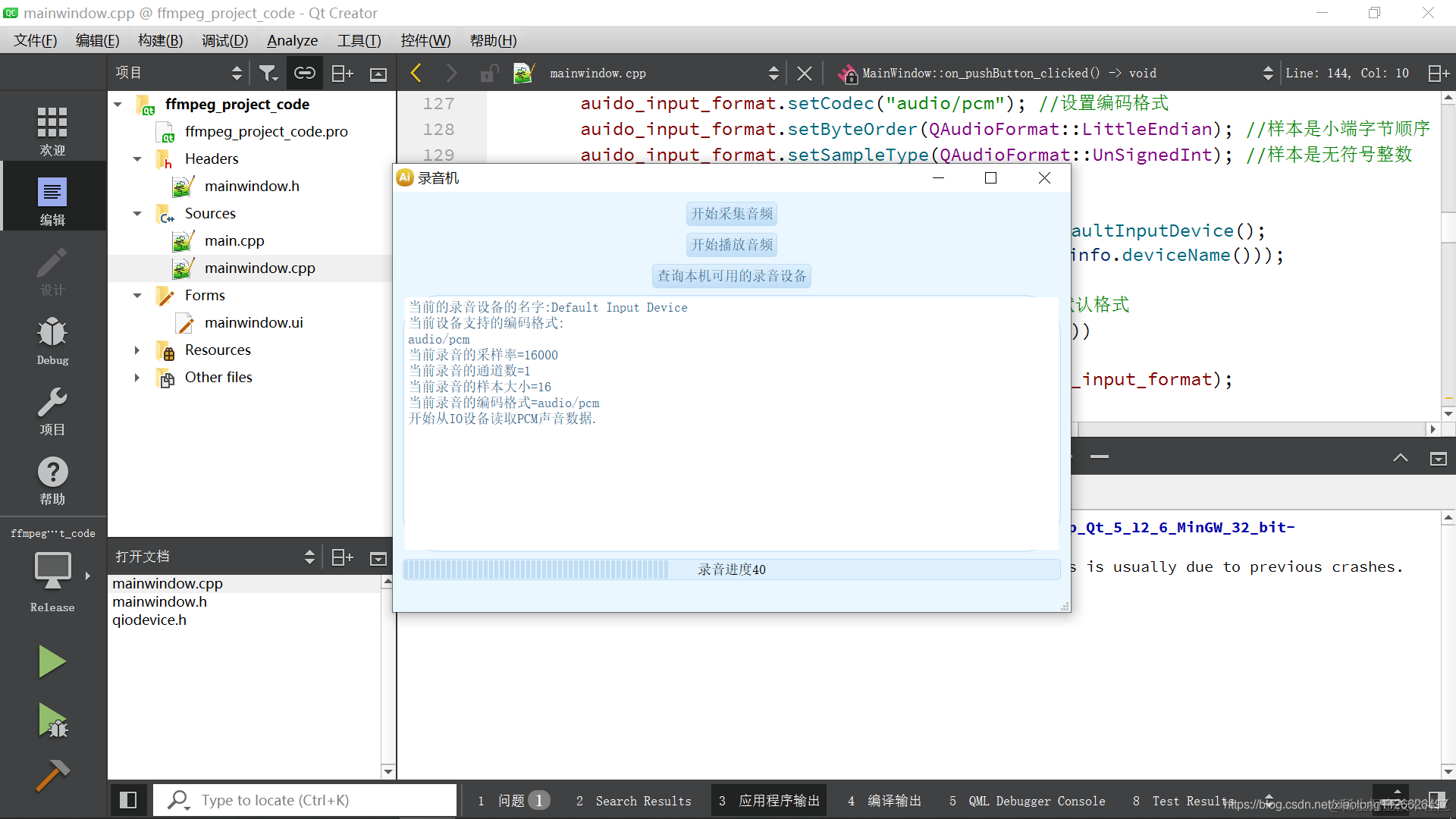Viewport: 1456px width, 819px height.
Task: Click the editor horizontal scrollbar right arrow
Action: click(x=1432, y=429)
